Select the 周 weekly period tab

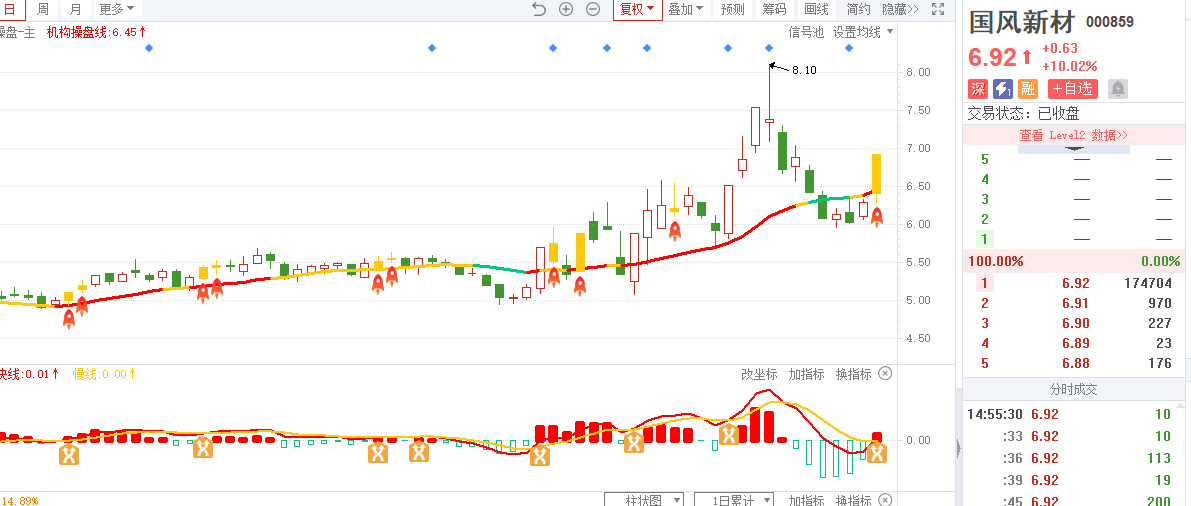pos(43,9)
